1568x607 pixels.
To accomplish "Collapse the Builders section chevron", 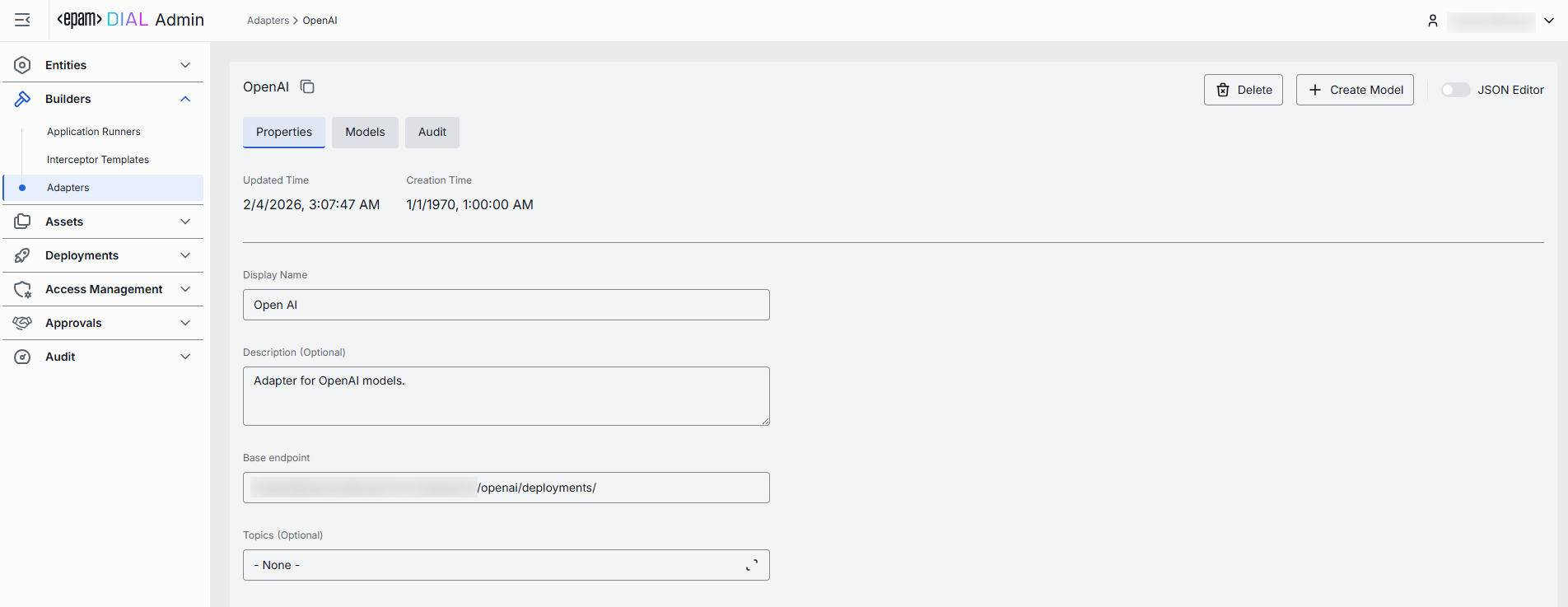I will 185,99.
